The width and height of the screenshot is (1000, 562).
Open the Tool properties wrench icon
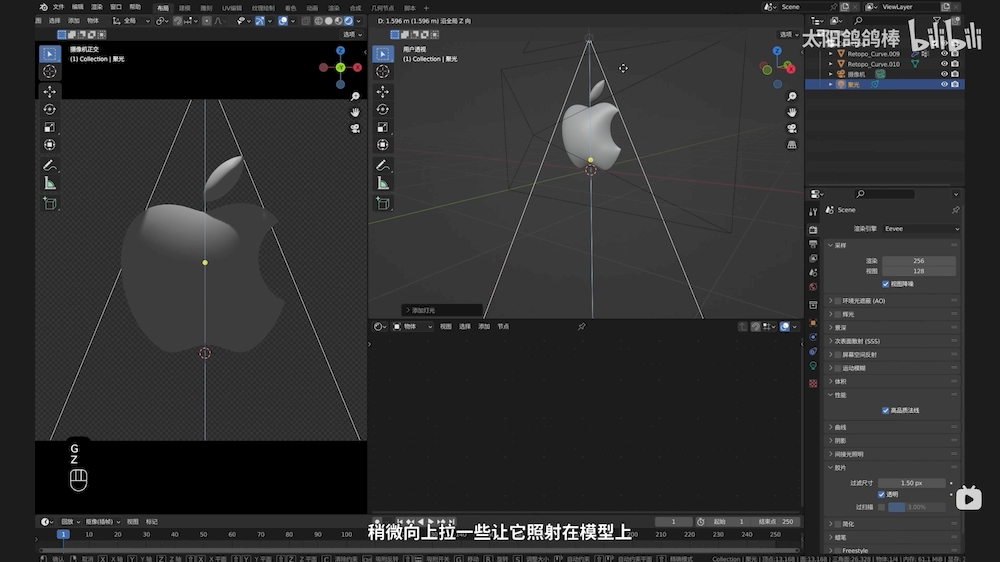pyautogui.click(x=813, y=212)
